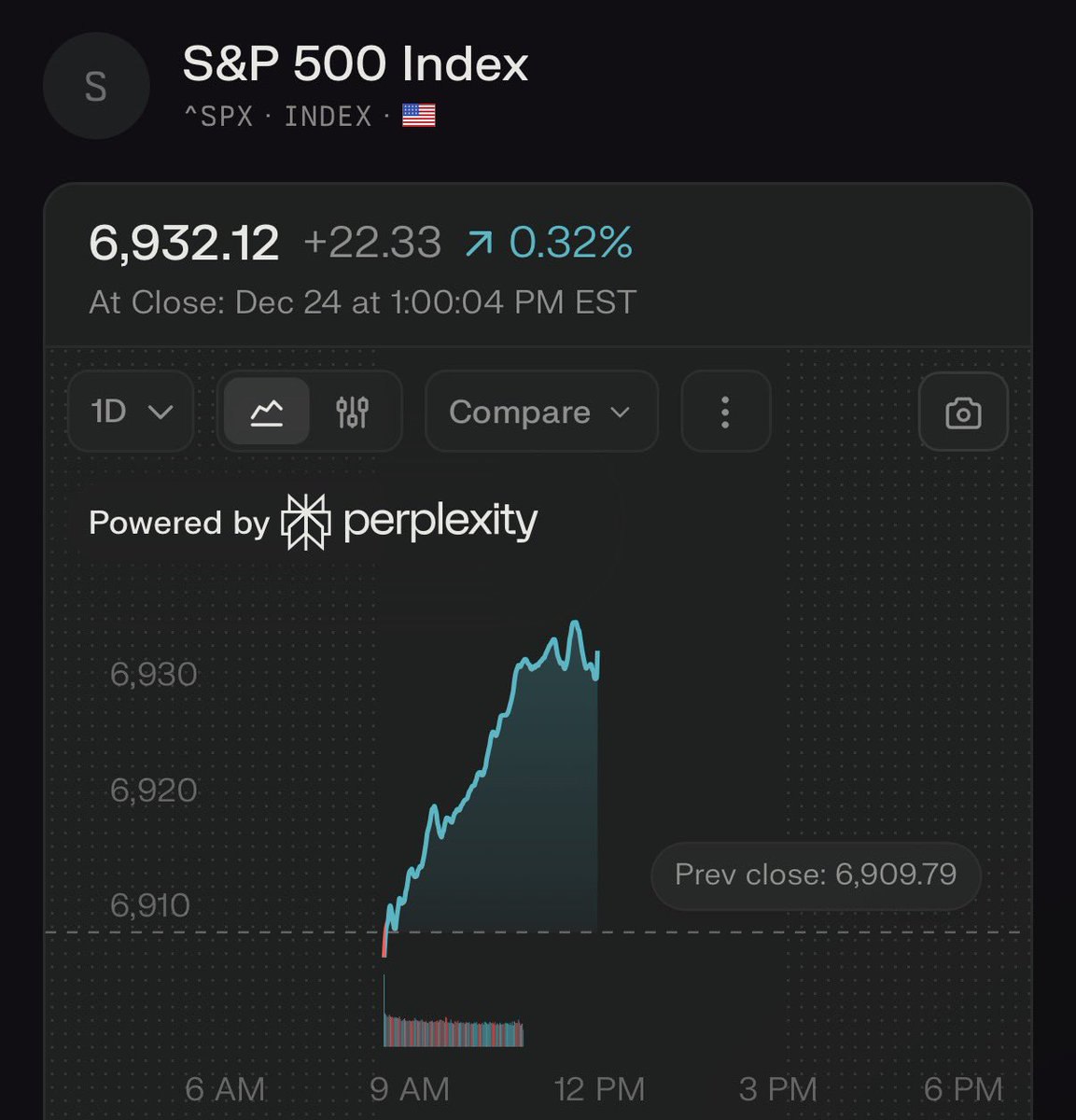This screenshot has height=1120, width=1076.
Task: Click the S&P 500 Index title
Action: click(x=355, y=63)
